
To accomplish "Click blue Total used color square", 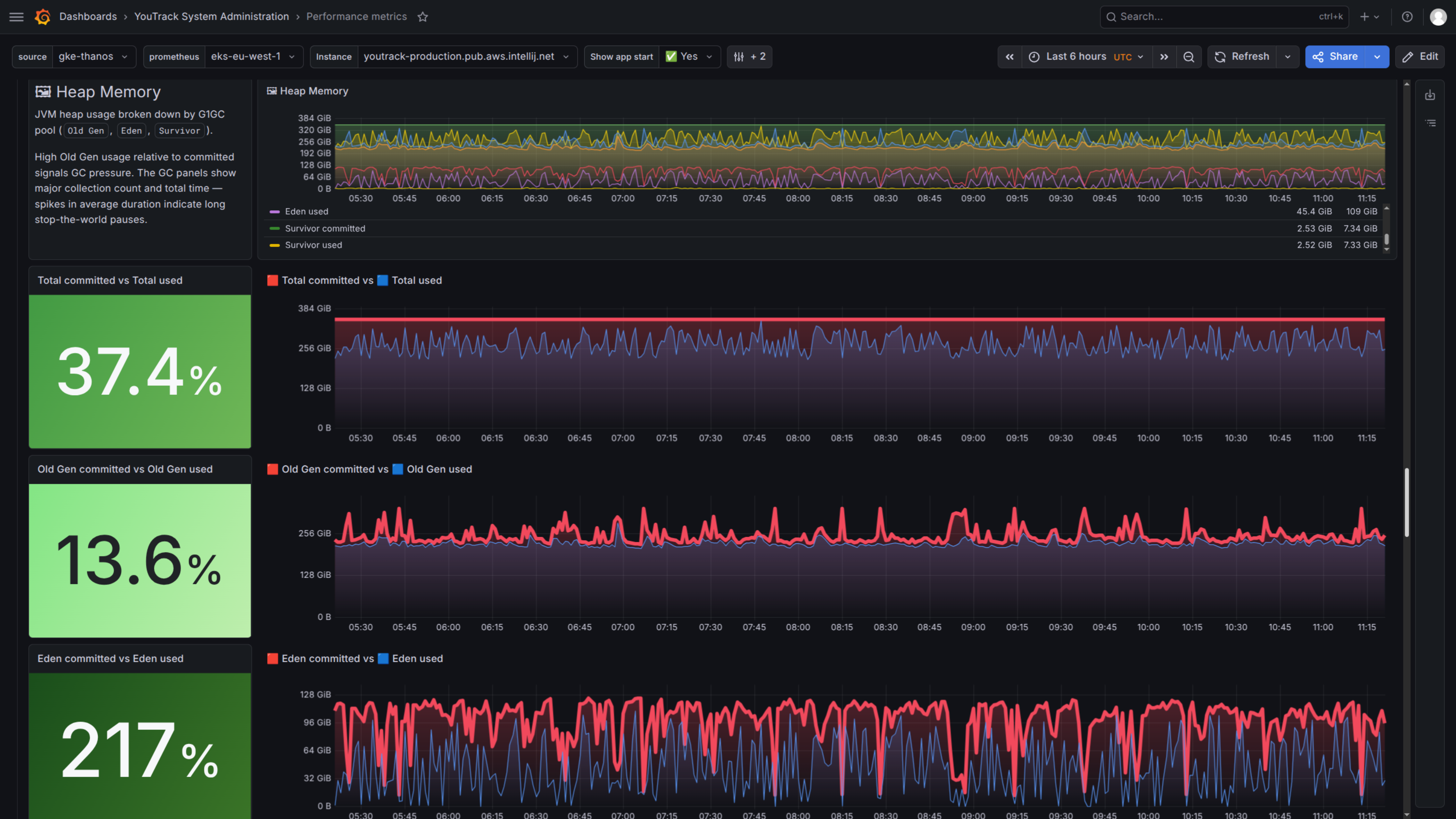I will [x=383, y=280].
